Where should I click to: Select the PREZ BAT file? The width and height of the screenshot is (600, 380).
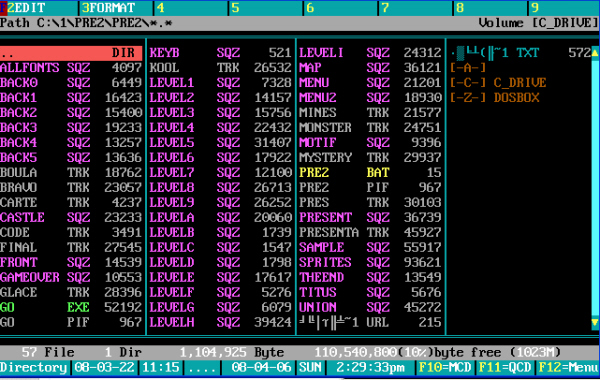point(370,173)
